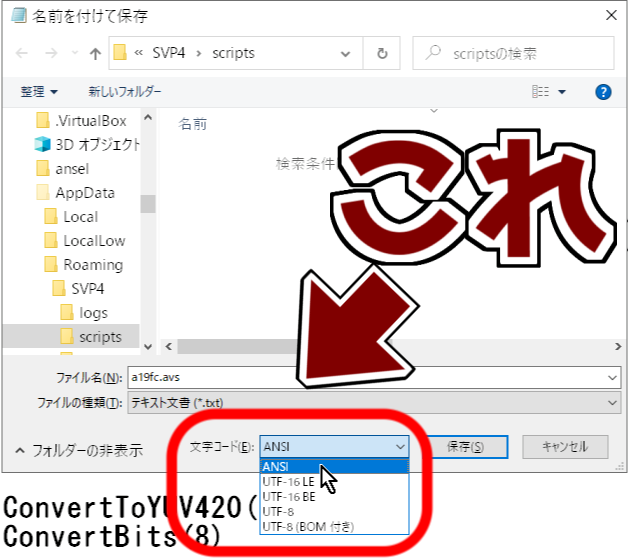Click the 保存 button
628x560 pixels.
(x=466, y=447)
